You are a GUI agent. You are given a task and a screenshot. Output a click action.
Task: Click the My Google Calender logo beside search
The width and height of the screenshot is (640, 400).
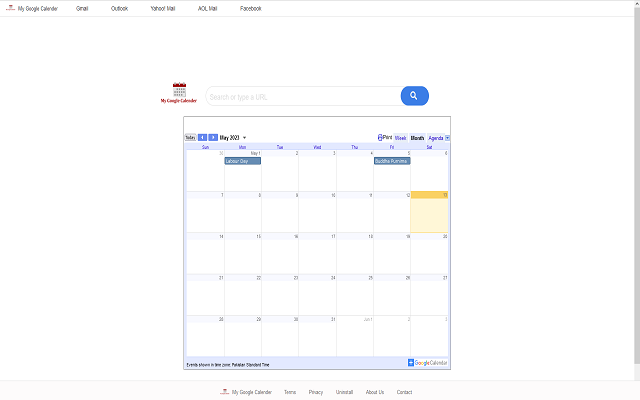click(179, 93)
